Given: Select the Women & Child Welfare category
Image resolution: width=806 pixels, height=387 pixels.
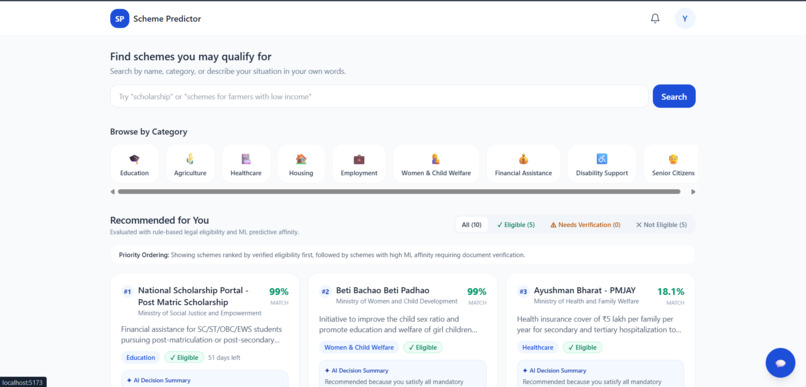Looking at the screenshot, I should [436, 164].
